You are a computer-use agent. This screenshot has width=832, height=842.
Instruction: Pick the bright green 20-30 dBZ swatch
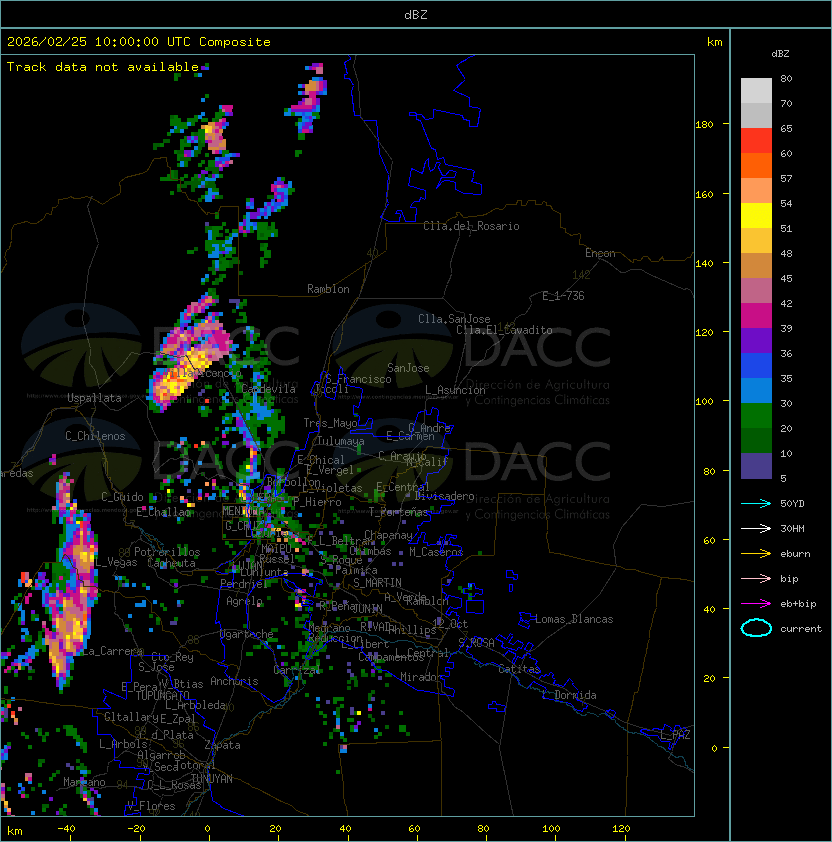point(756,416)
